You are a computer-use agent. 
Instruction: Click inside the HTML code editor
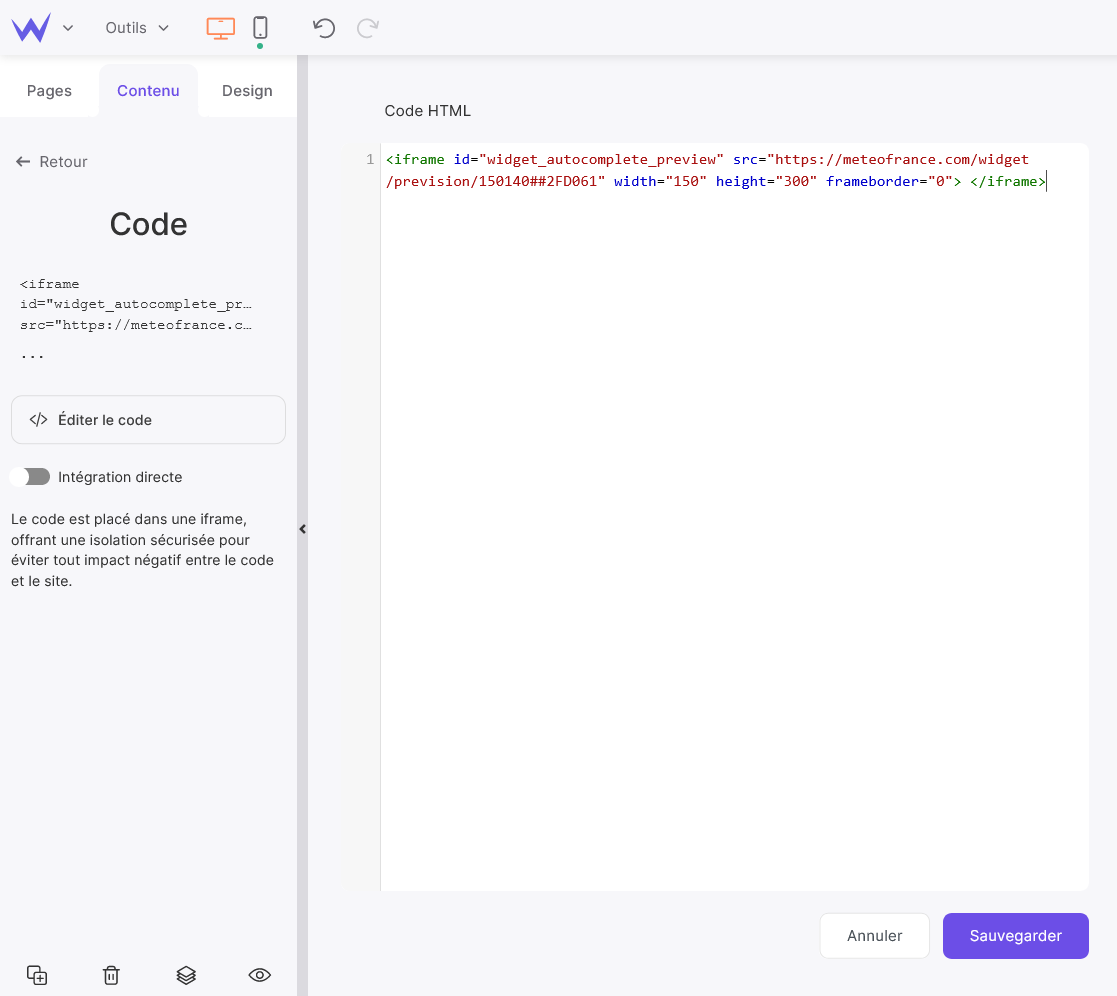(734, 500)
